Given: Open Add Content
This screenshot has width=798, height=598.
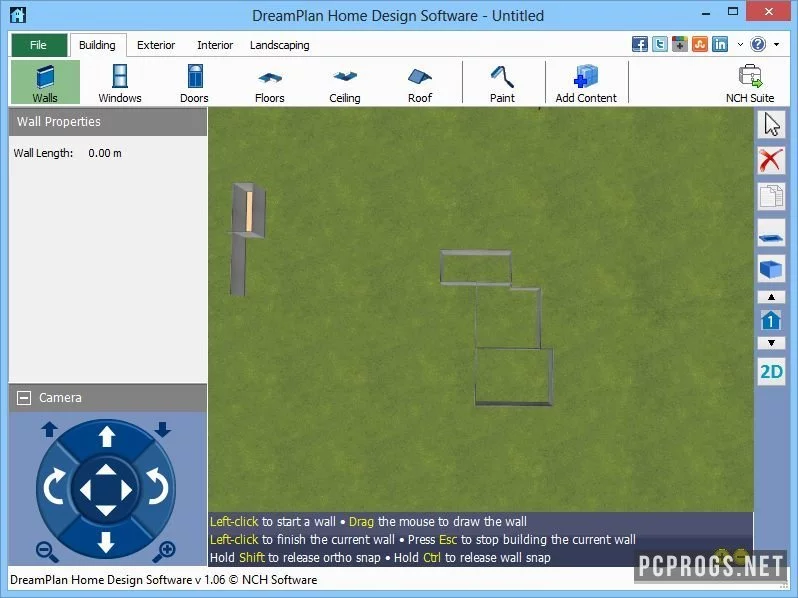Looking at the screenshot, I should pos(586,82).
